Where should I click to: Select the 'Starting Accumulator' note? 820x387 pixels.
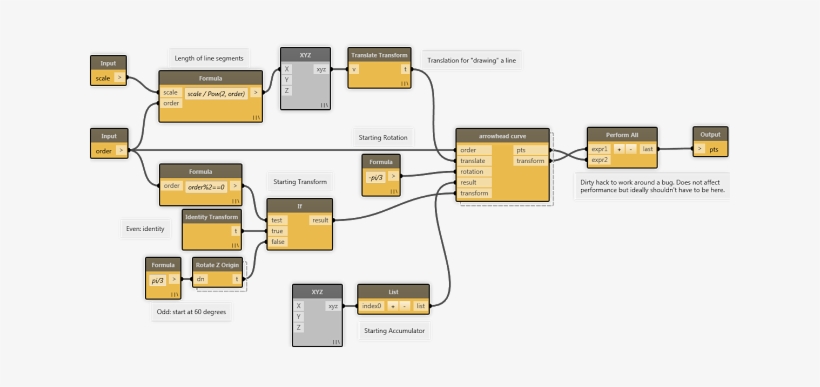pyautogui.click(x=394, y=331)
